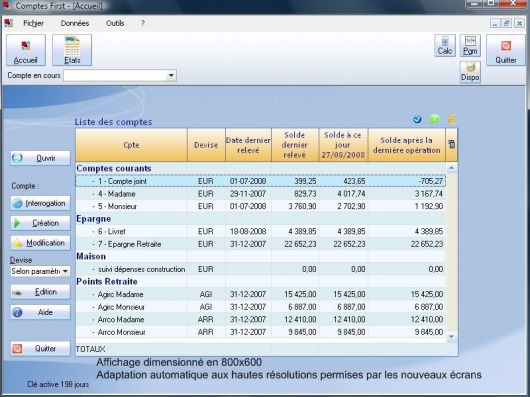Click the blue checkmark icon above the table
530x397 pixels.
tap(417, 119)
